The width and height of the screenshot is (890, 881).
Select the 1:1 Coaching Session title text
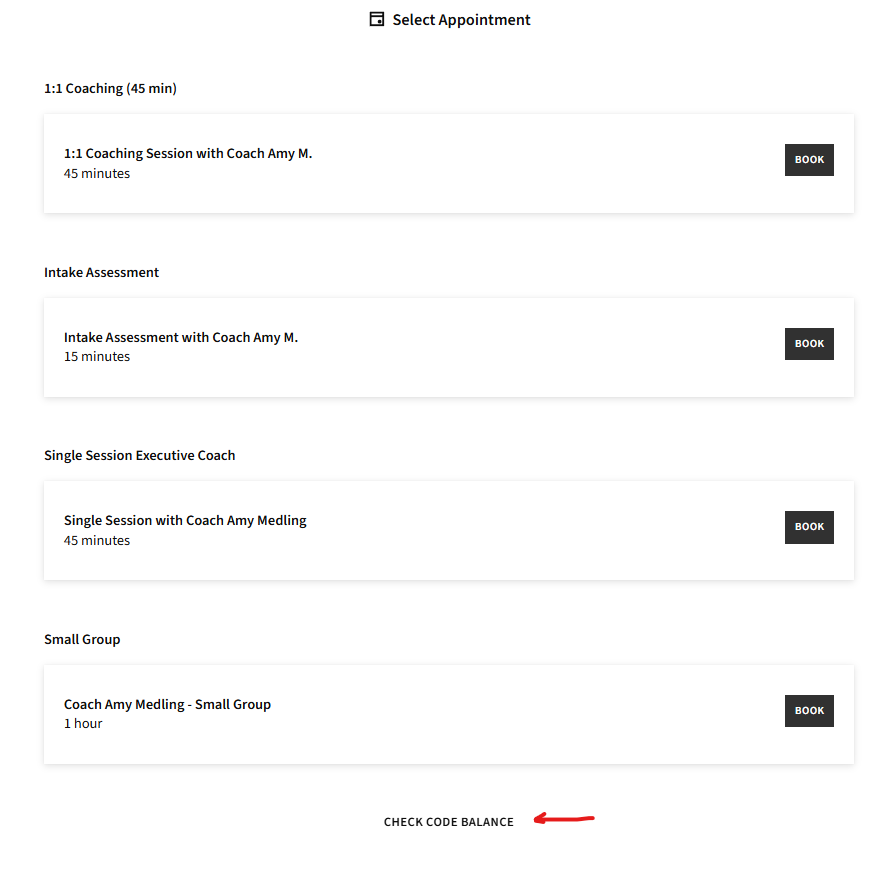[x=188, y=153]
